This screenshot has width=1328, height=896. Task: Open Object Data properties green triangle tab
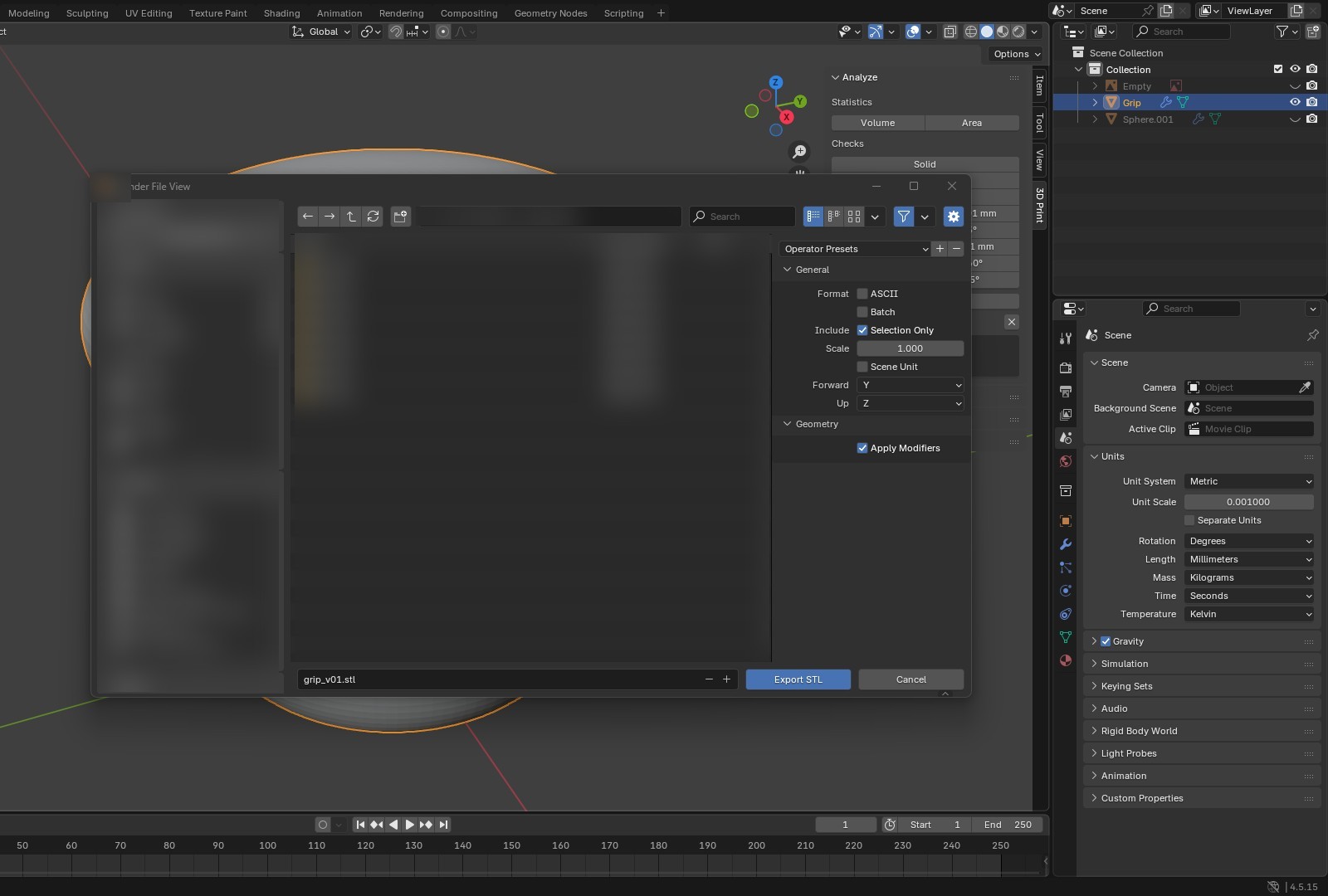click(x=1066, y=637)
